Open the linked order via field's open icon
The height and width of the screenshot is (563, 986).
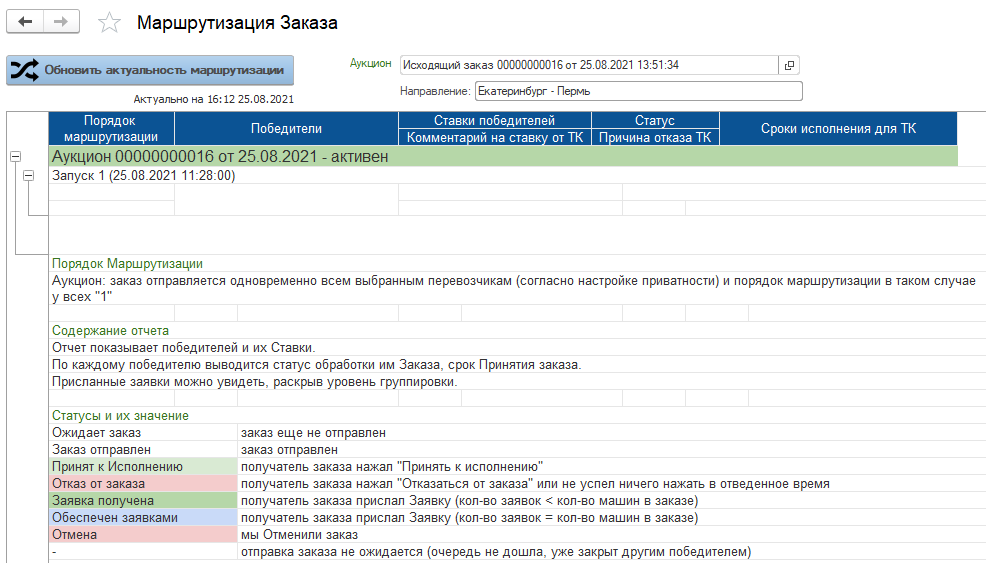coord(789,65)
